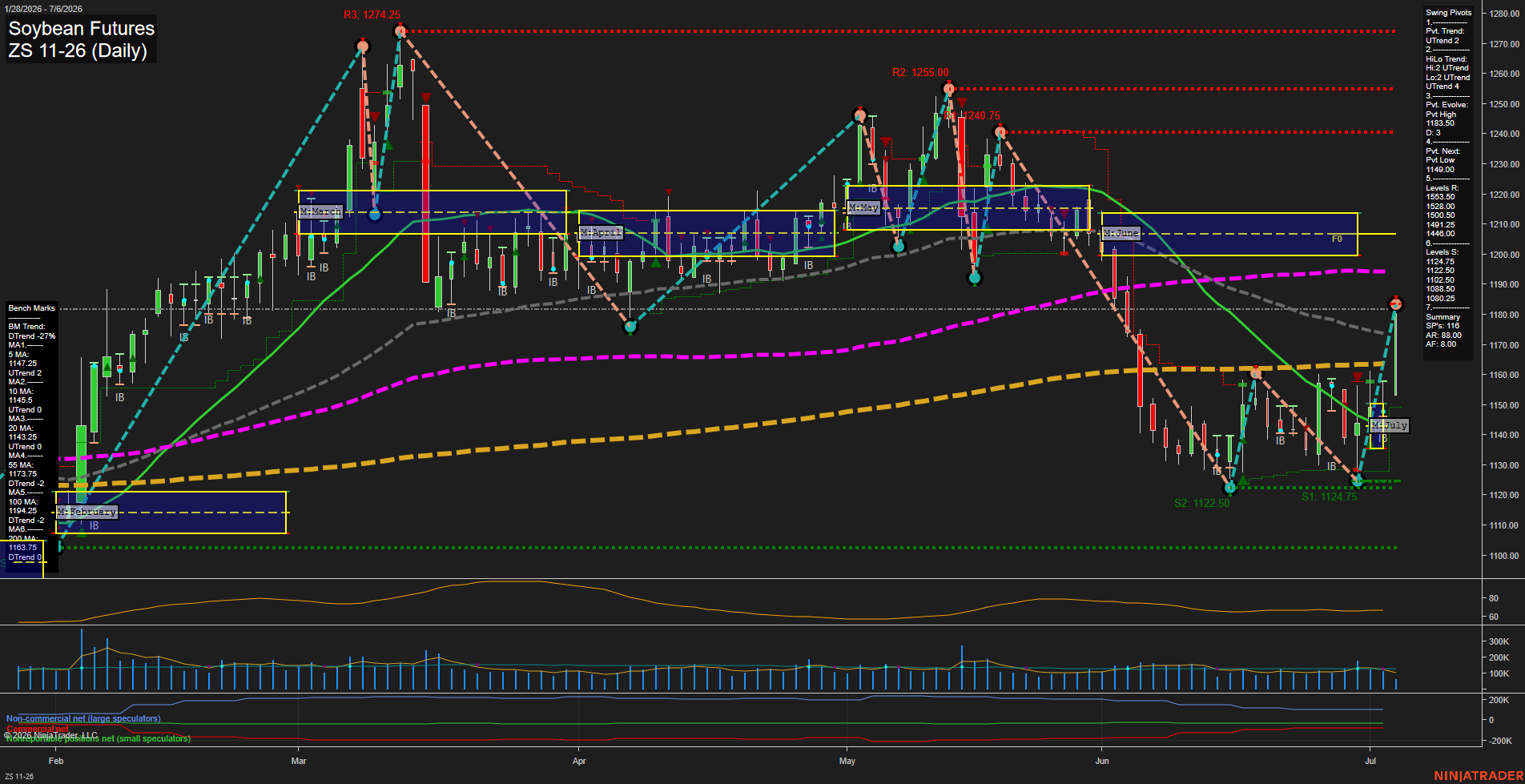Select the M:March monthly range label

[x=320, y=211]
